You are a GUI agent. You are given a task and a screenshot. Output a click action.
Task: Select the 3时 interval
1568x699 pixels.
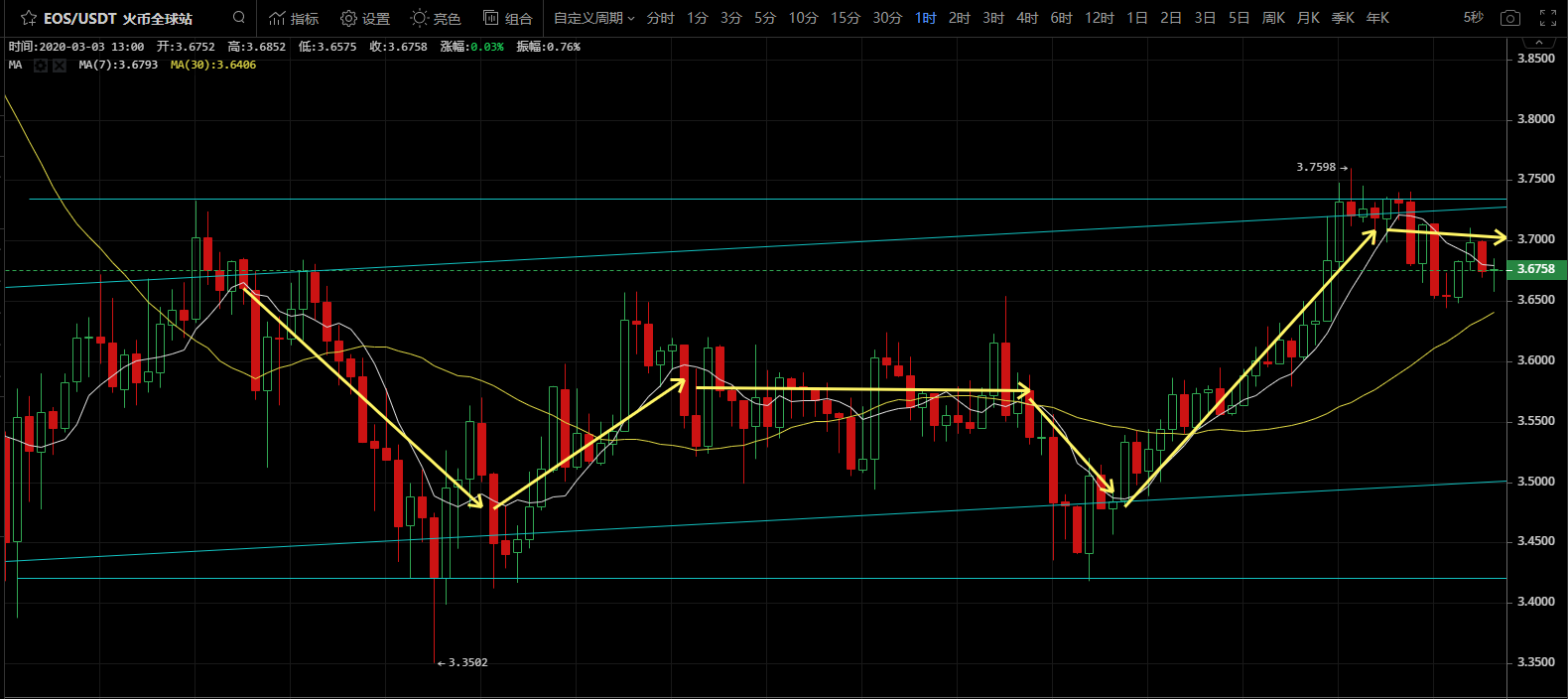pos(993,18)
